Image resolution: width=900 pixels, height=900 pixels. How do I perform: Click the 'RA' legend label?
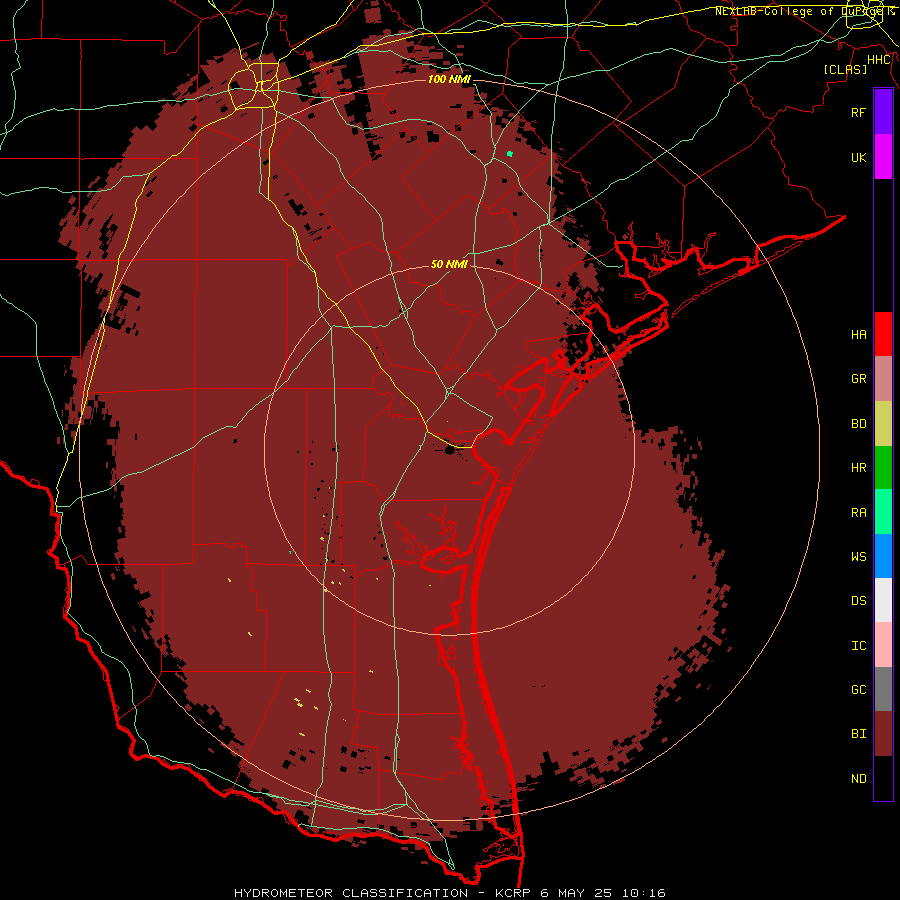[x=858, y=513]
